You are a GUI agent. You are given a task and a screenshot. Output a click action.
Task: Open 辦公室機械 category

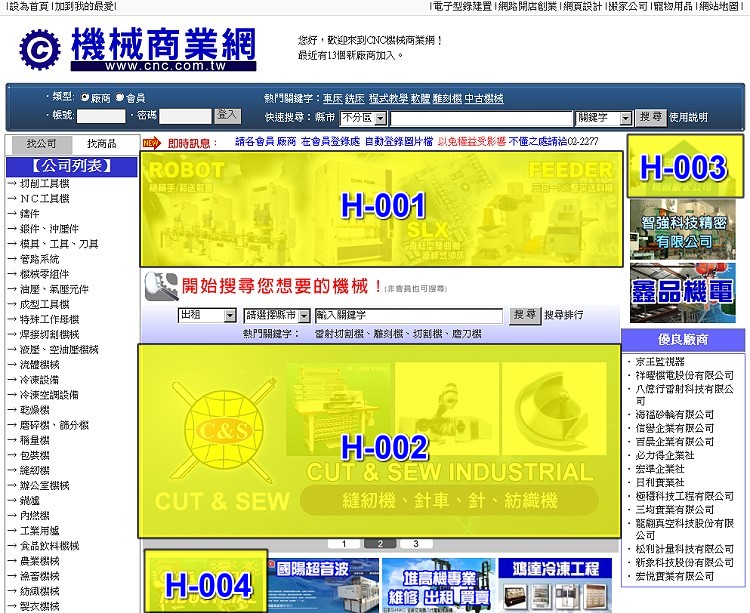pos(44,486)
